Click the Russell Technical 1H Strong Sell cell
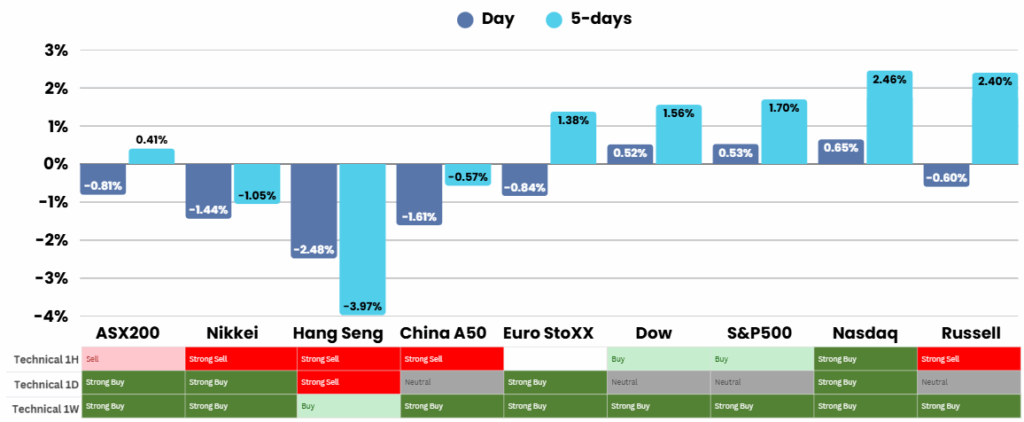Image resolution: width=1024 pixels, height=422 pixels. [x=968, y=358]
